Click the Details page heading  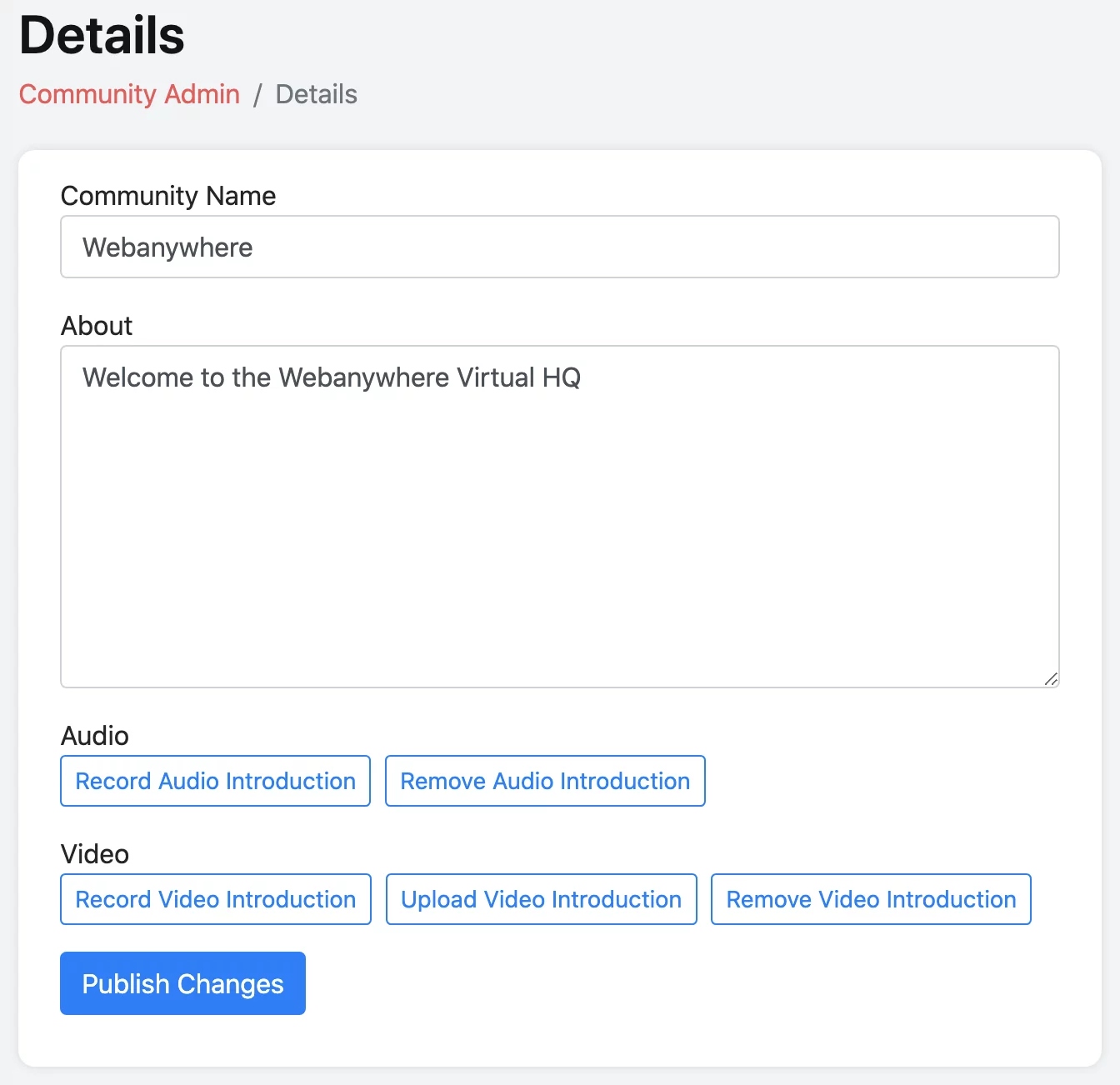[102, 36]
